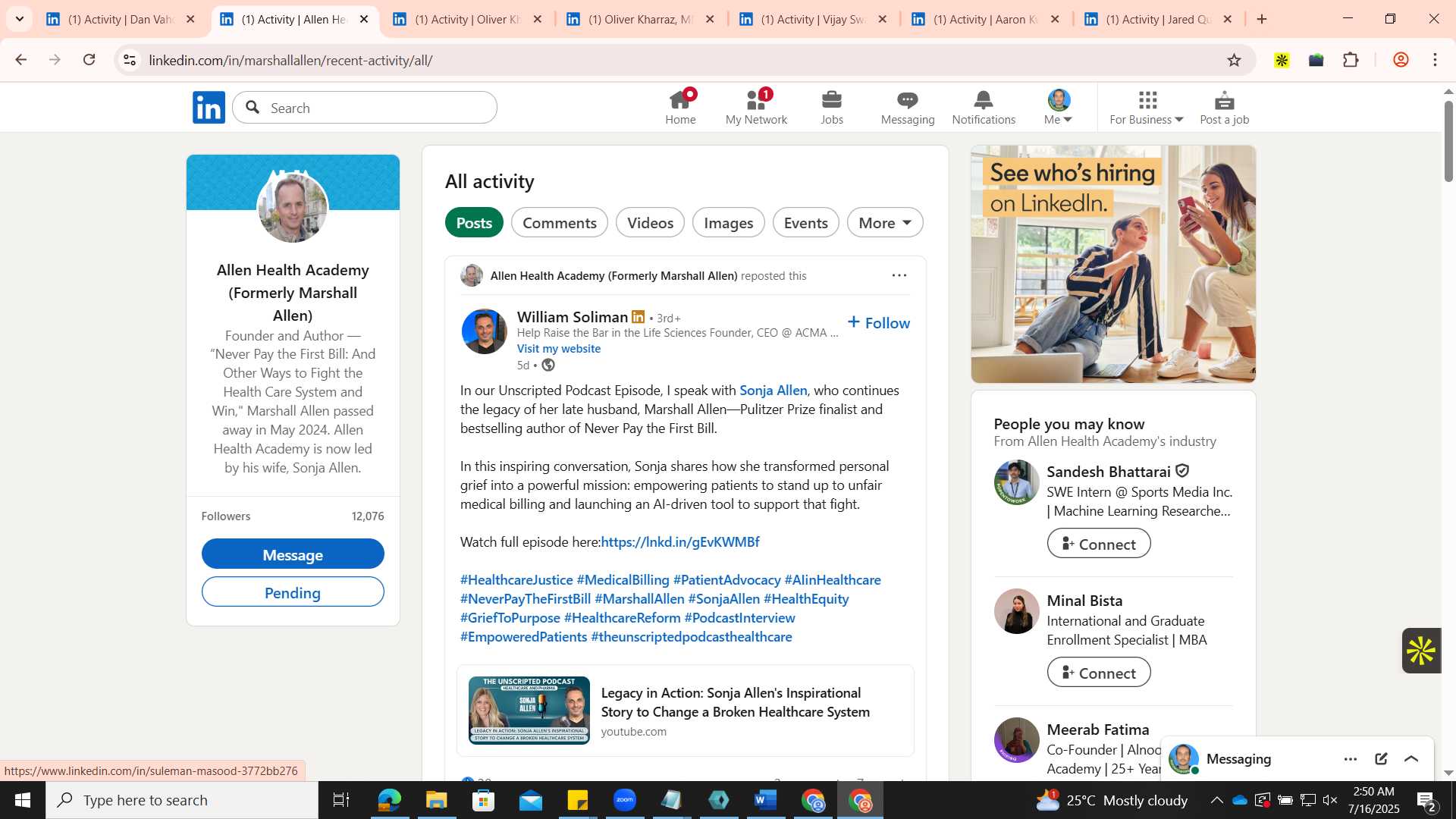This screenshot has height=819, width=1456.
Task: Open the Notifications bell
Action: point(984,107)
